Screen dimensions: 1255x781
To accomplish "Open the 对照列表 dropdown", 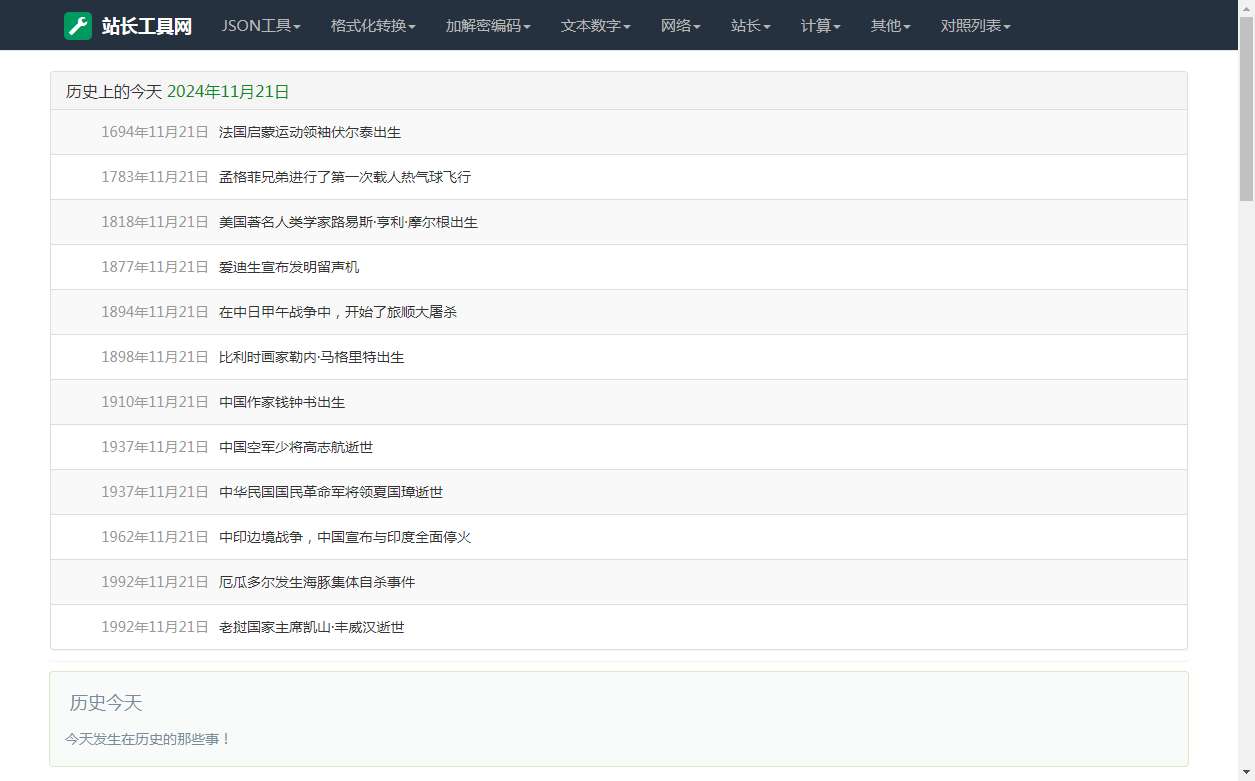I will coord(975,26).
